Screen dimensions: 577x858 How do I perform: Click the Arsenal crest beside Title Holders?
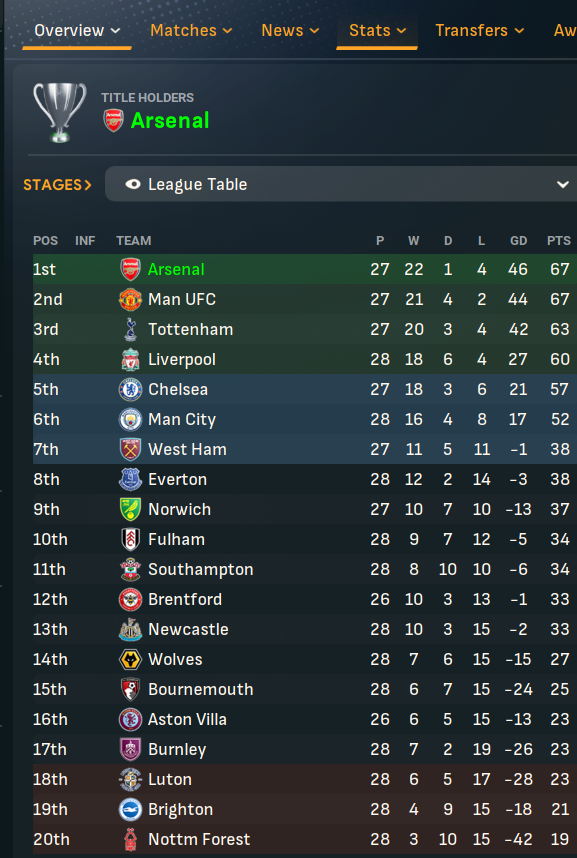pyautogui.click(x=113, y=120)
